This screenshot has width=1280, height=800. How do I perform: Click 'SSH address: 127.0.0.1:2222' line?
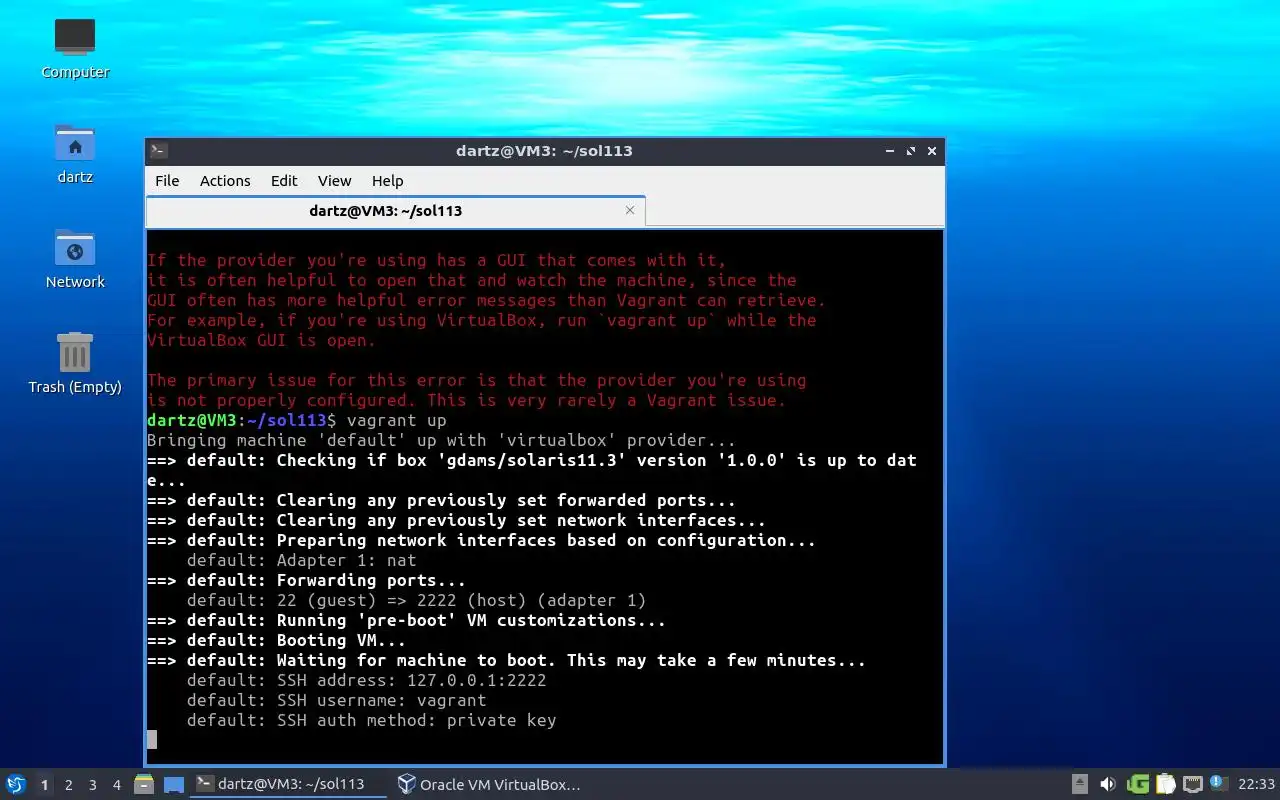click(x=366, y=680)
